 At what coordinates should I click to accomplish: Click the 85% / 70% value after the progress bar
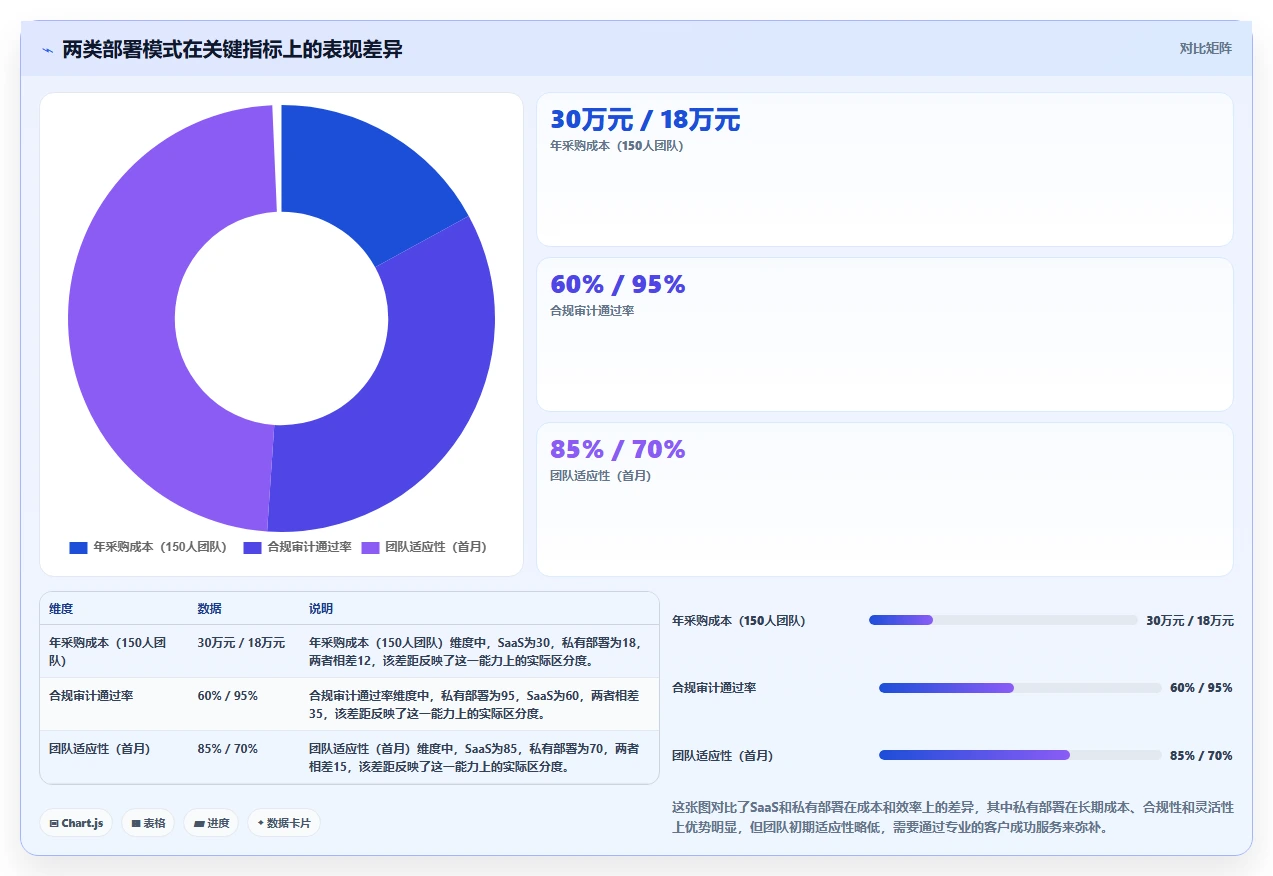point(1201,756)
